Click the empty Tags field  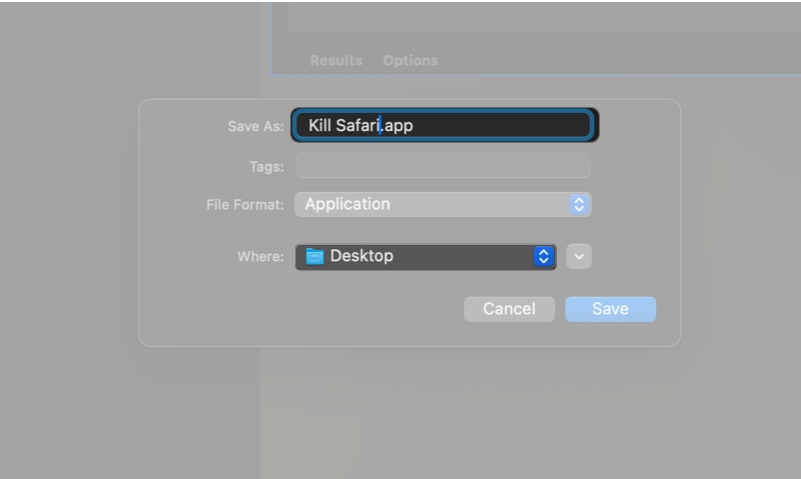443,165
